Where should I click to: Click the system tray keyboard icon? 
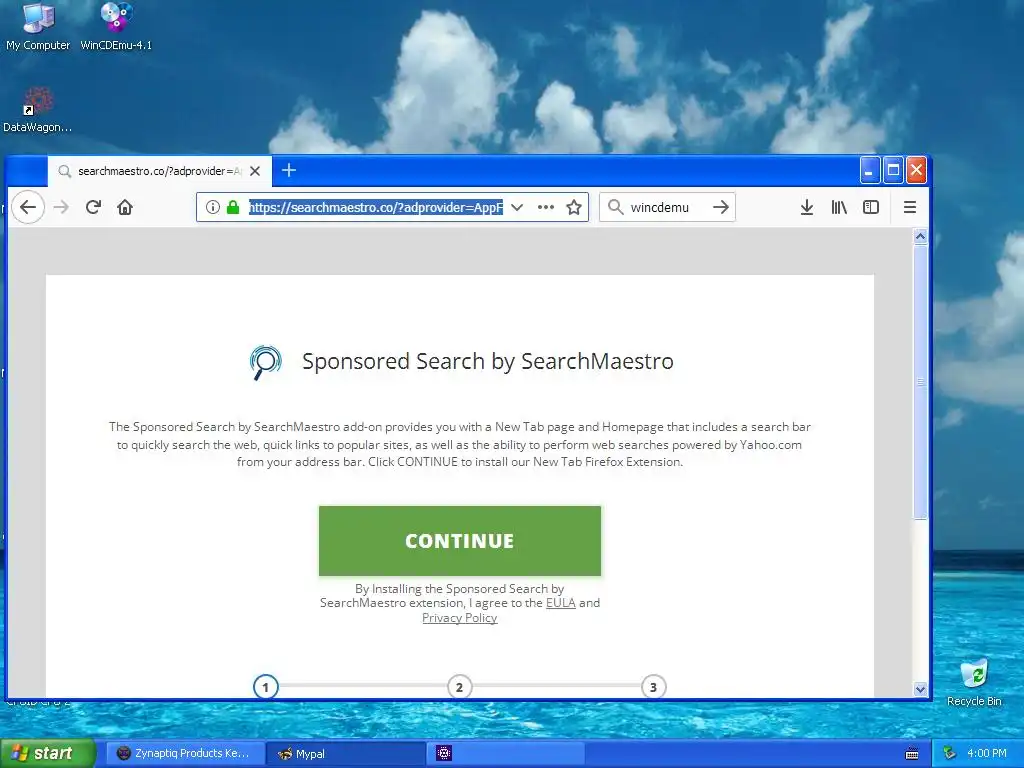click(x=912, y=754)
